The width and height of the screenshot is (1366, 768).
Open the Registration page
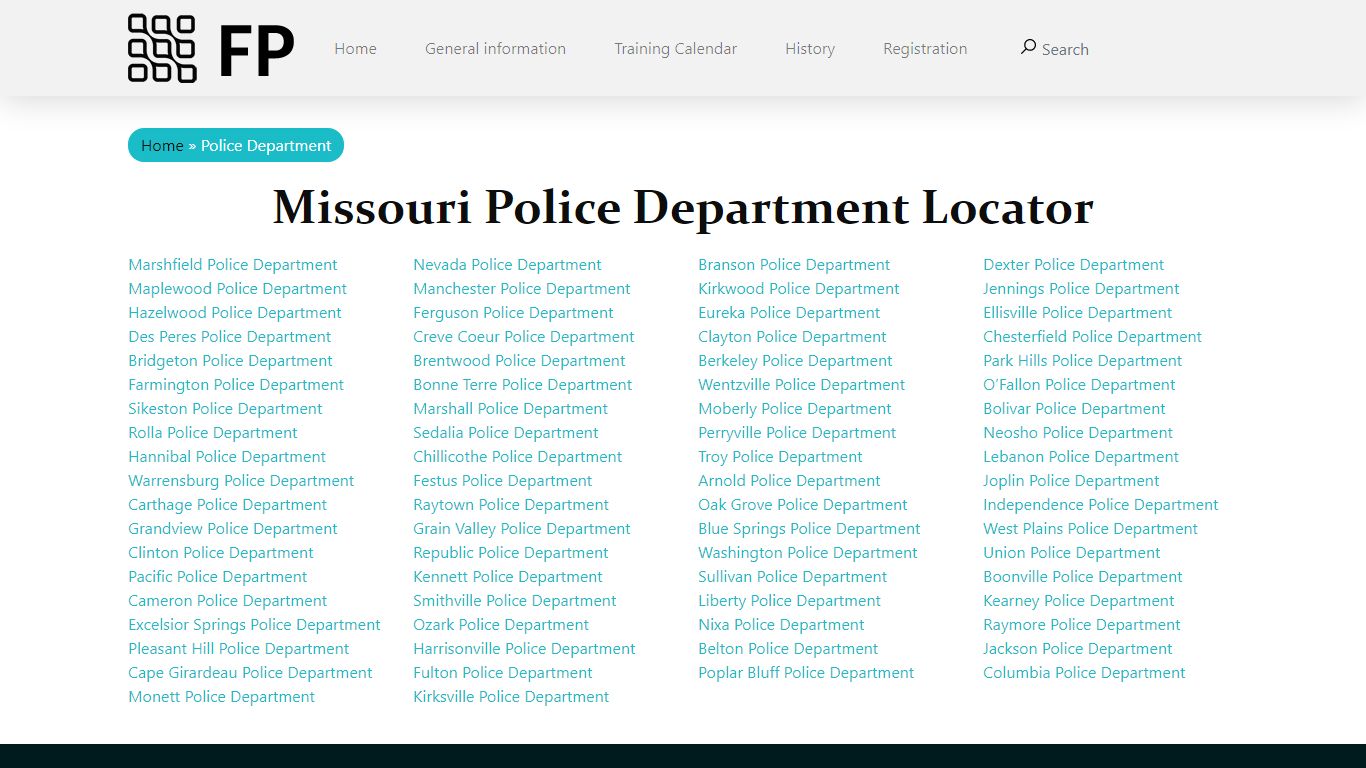(x=925, y=48)
